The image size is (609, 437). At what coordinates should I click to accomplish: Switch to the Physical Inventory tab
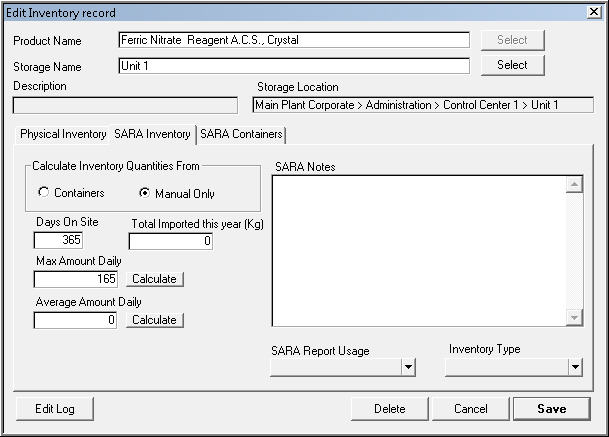coord(63,134)
